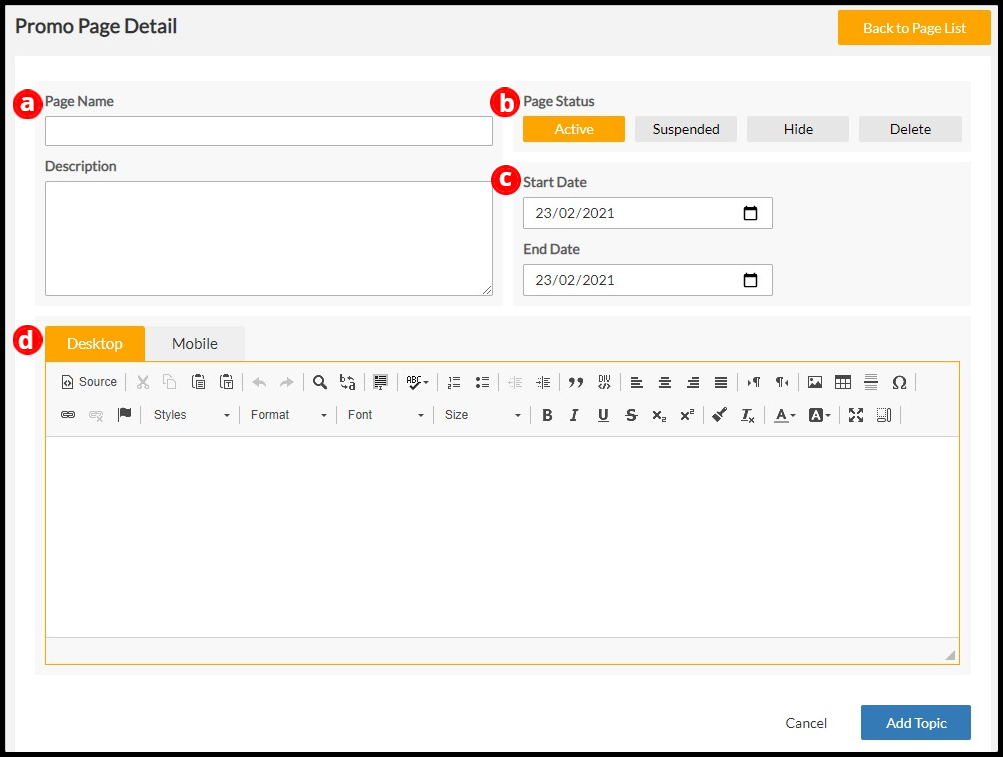Click the Insert Image icon

815,382
